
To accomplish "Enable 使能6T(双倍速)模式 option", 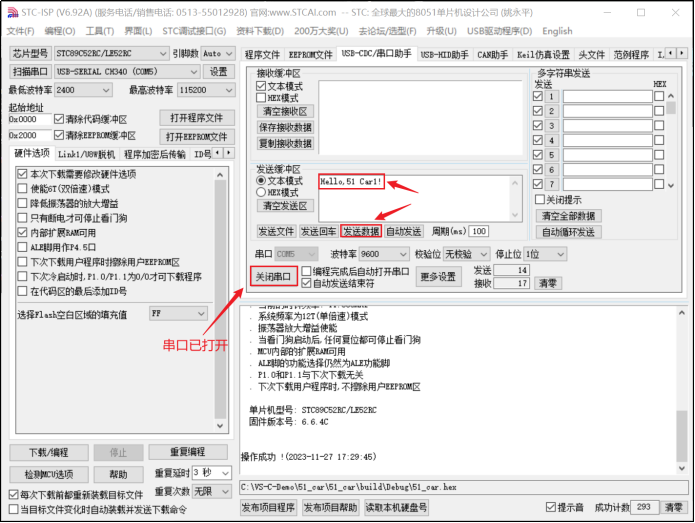I will [22, 188].
